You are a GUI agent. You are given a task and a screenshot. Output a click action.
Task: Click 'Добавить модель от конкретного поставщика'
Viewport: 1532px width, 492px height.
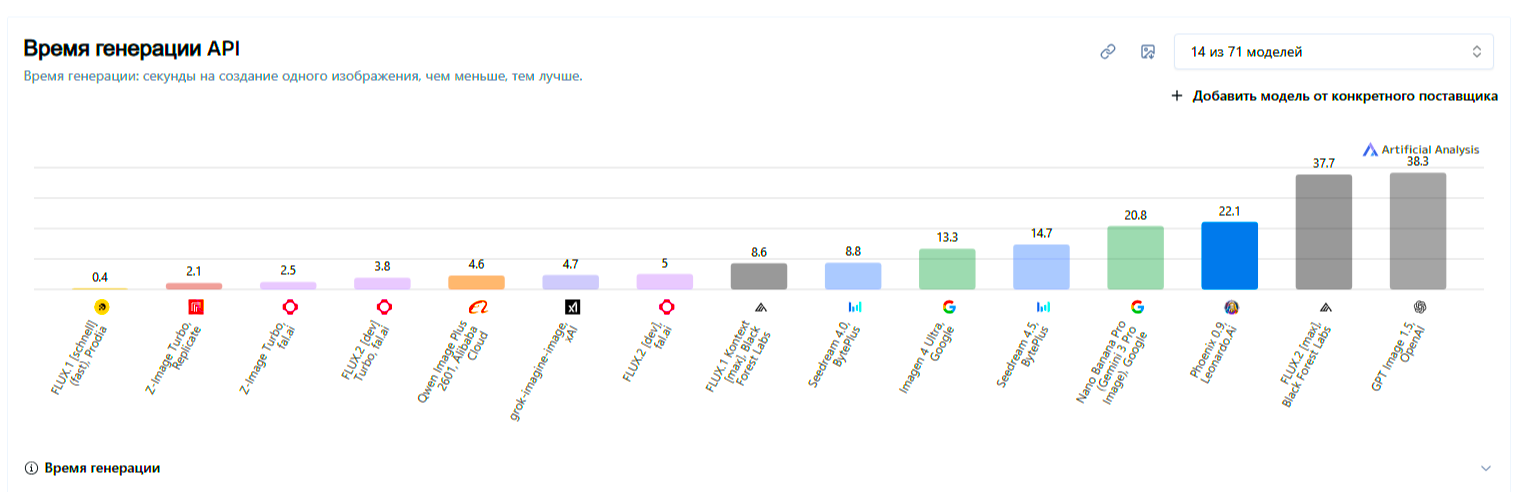tap(1334, 97)
